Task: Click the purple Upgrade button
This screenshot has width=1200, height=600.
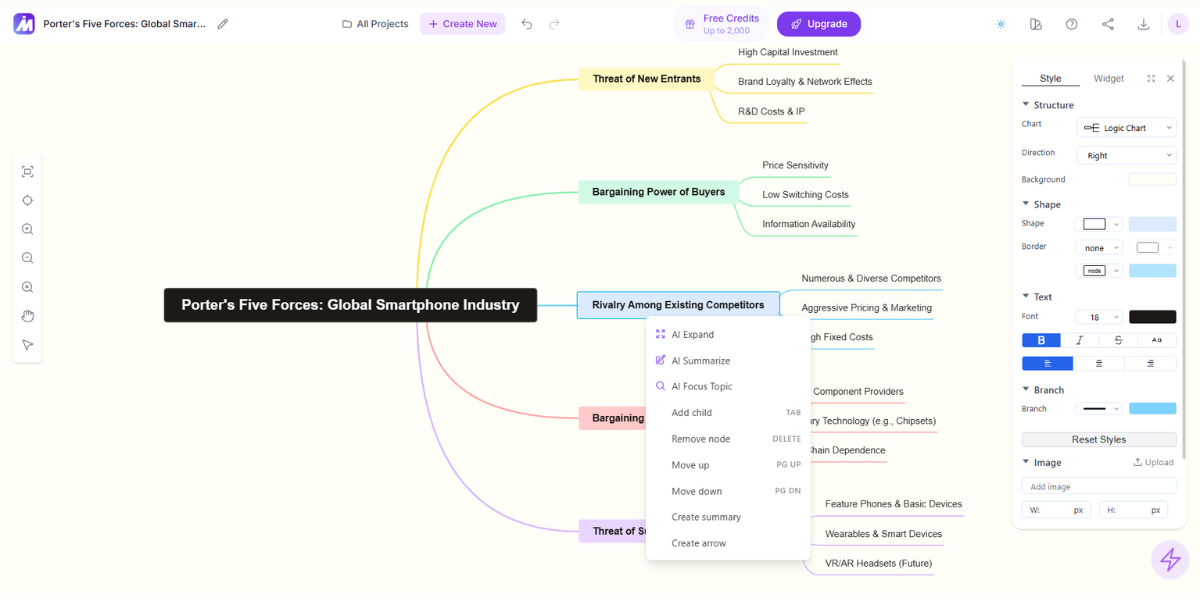Action: pyautogui.click(x=818, y=24)
